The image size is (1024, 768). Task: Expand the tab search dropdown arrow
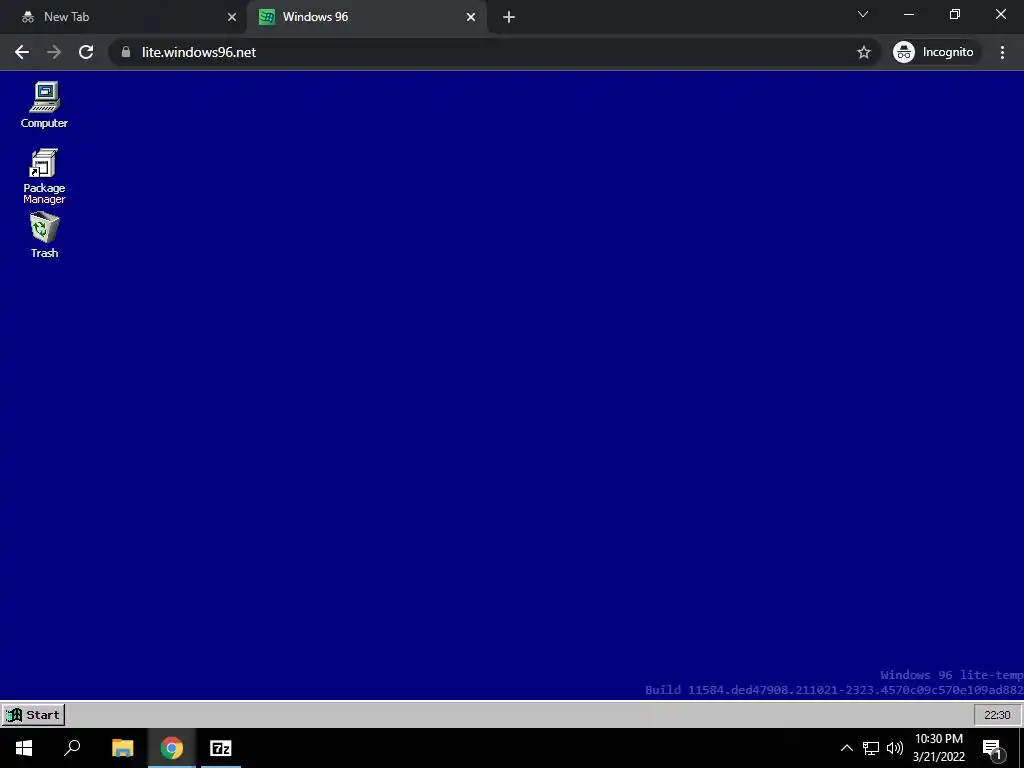863,14
